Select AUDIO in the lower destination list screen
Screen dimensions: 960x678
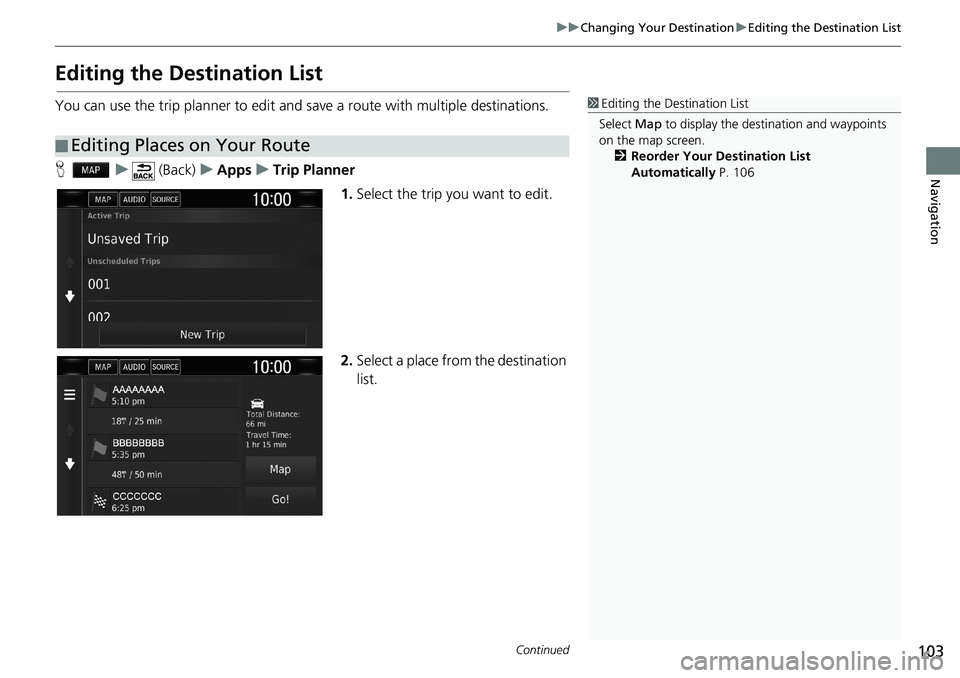click(x=134, y=367)
